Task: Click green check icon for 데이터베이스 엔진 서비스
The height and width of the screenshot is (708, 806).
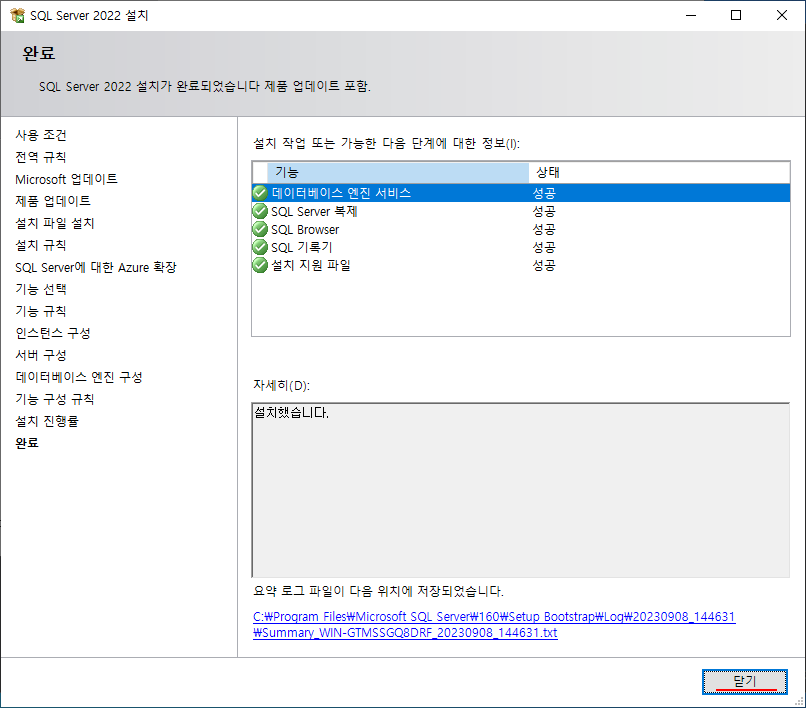Action: 260,193
